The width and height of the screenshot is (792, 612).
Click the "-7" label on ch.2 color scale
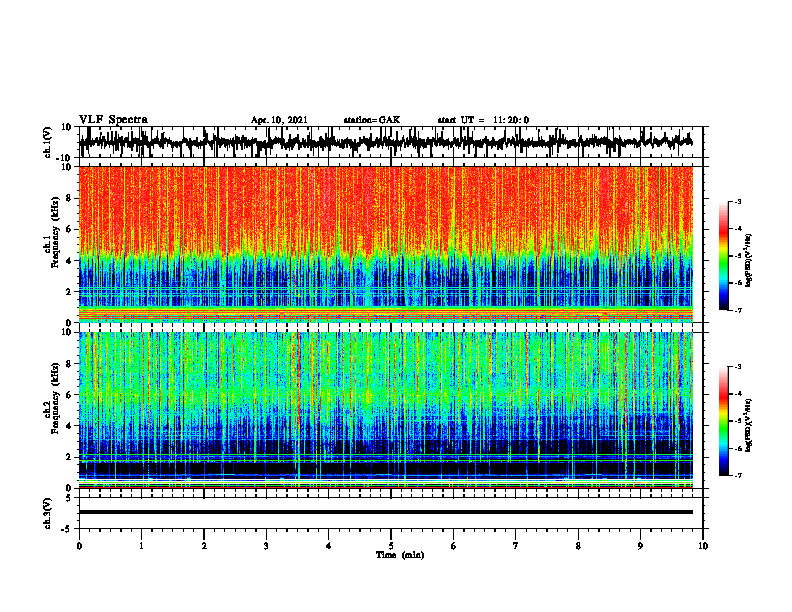click(737, 475)
